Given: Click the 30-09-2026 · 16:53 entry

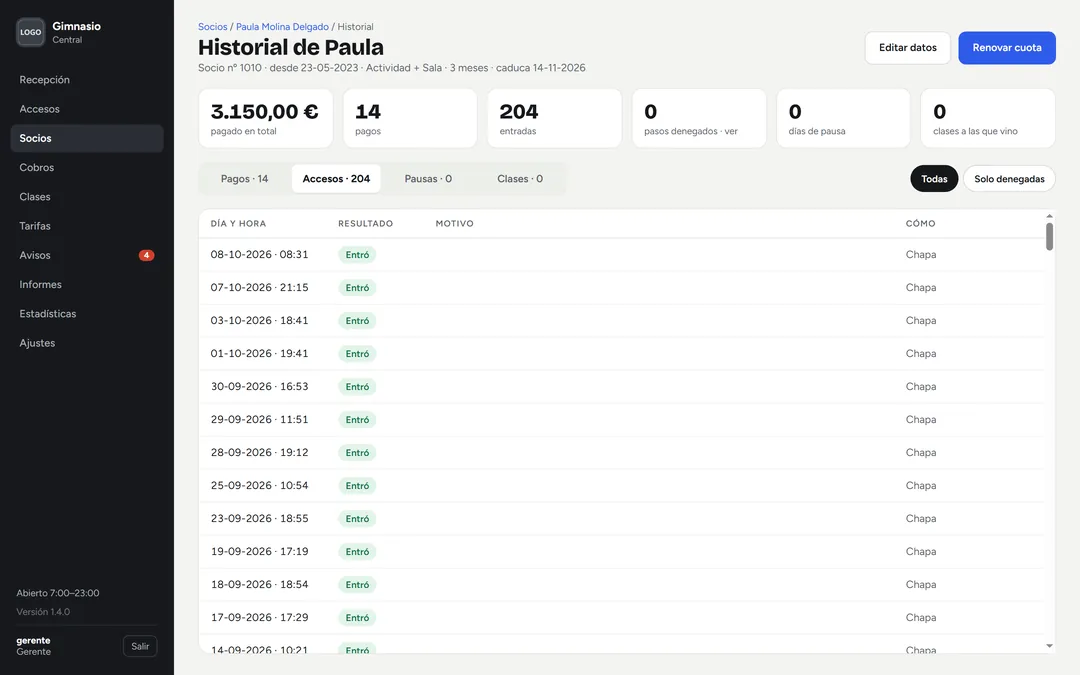Looking at the screenshot, I should [260, 386].
